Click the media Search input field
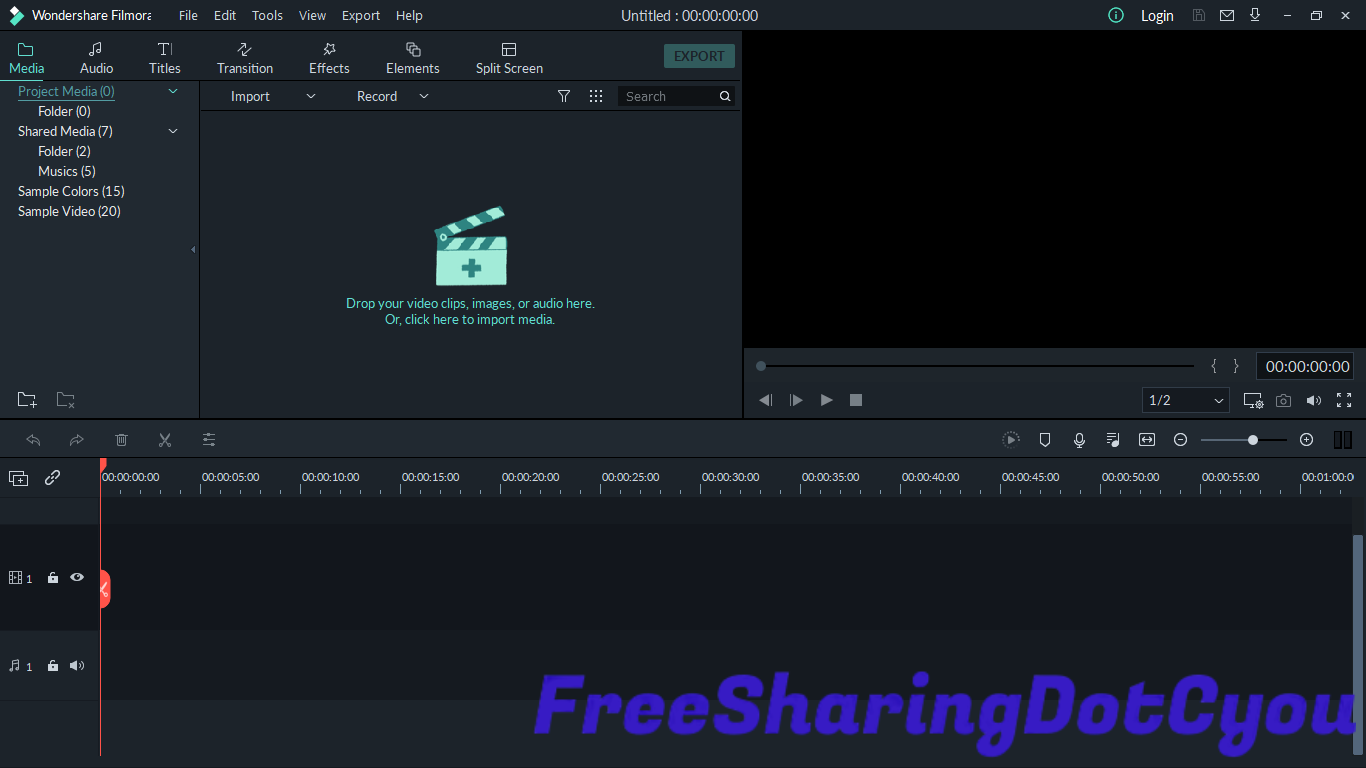The image size is (1366, 768). (668, 96)
